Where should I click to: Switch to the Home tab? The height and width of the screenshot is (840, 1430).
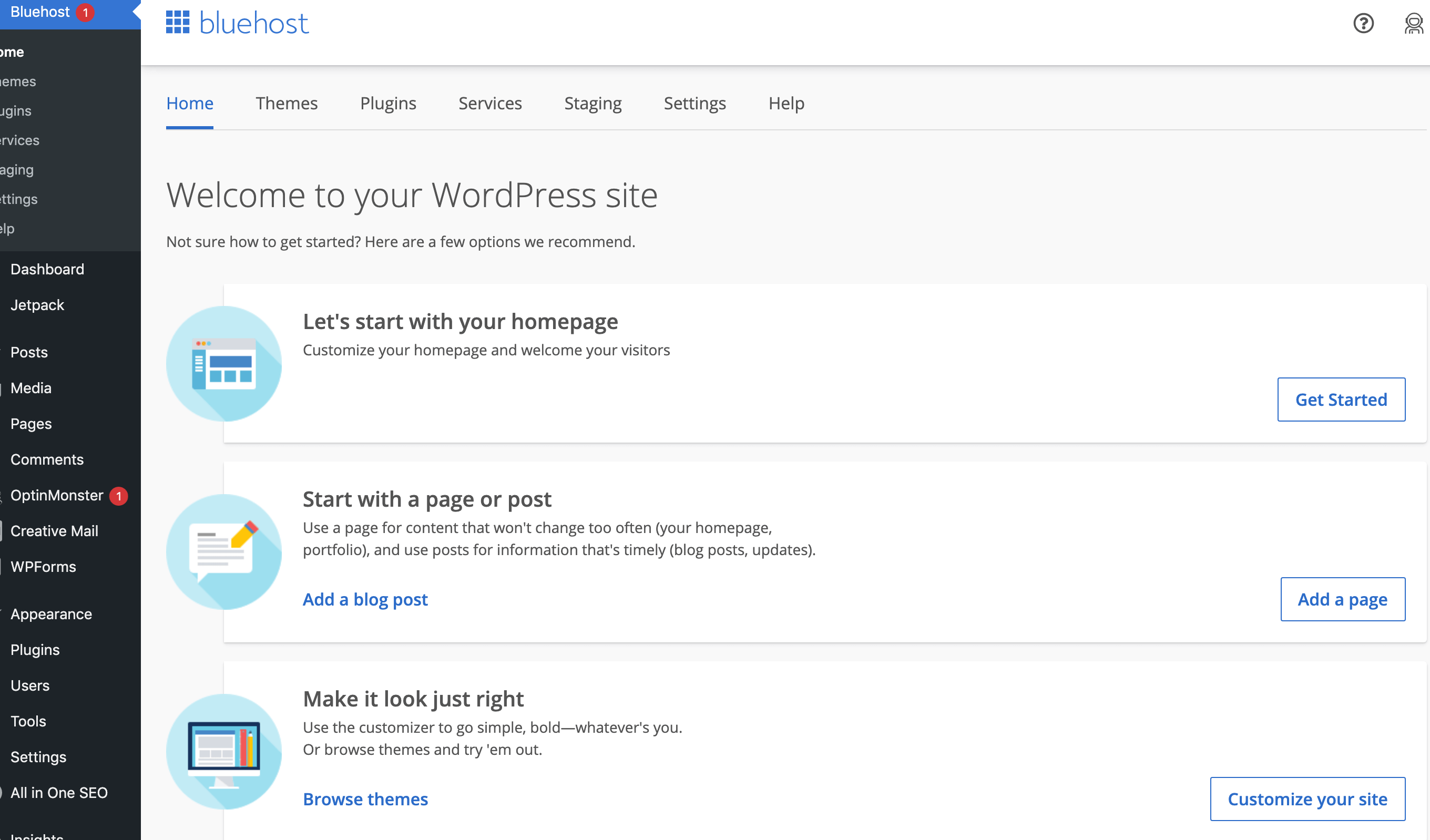pyautogui.click(x=190, y=104)
